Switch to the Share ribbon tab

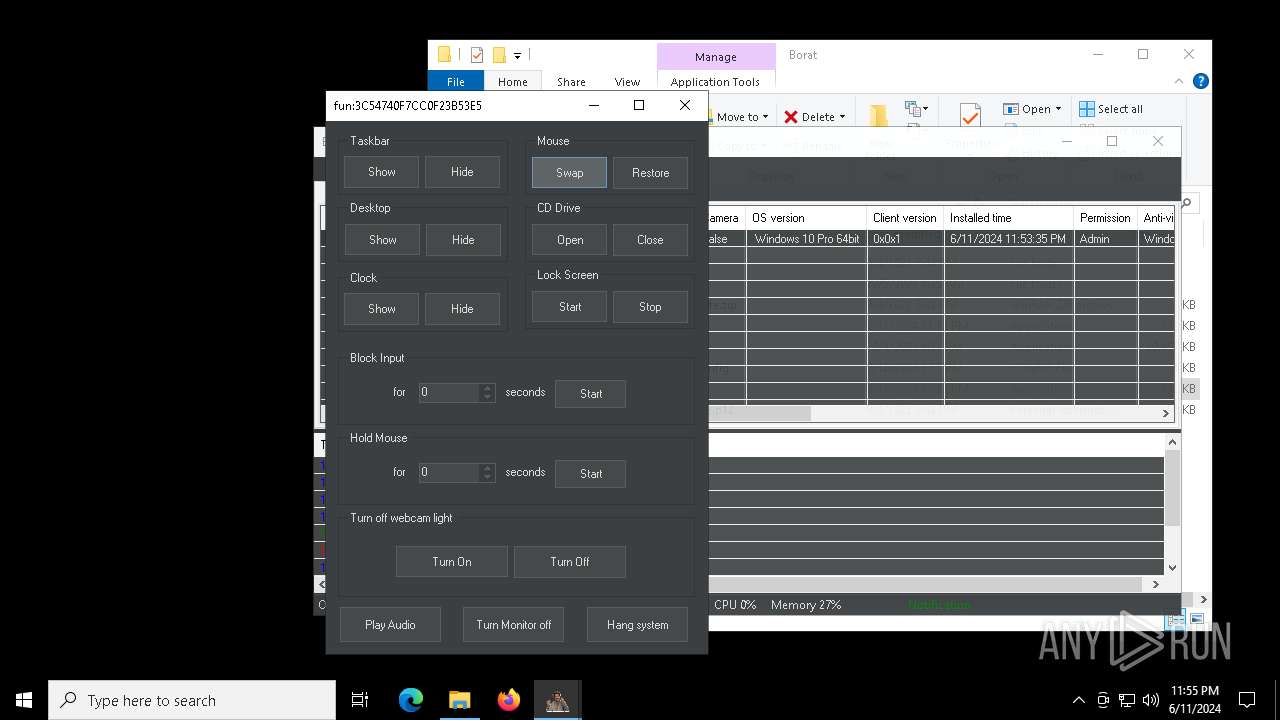(x=571, y=82)
